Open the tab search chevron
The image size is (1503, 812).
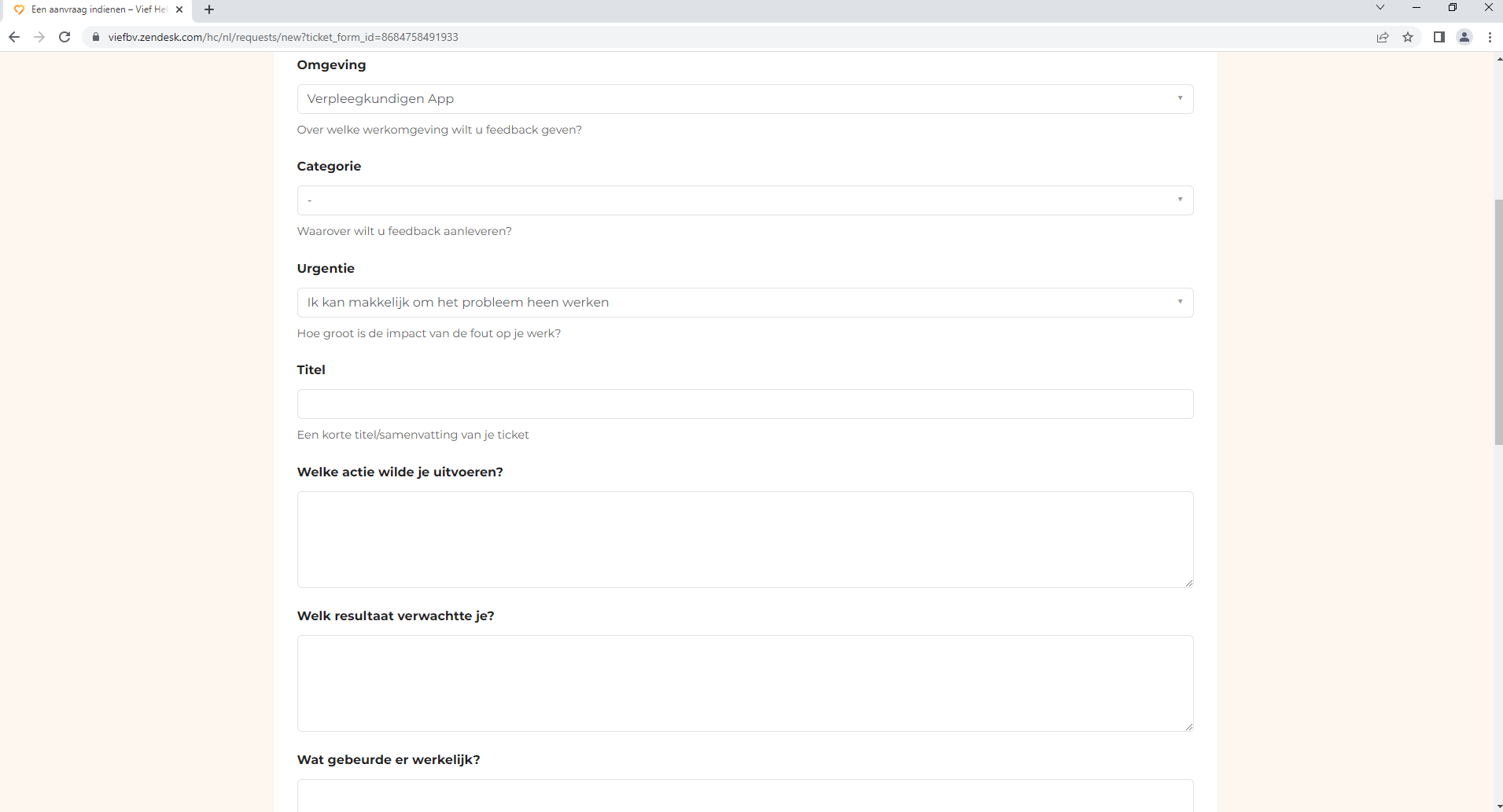pos(1380,8)
